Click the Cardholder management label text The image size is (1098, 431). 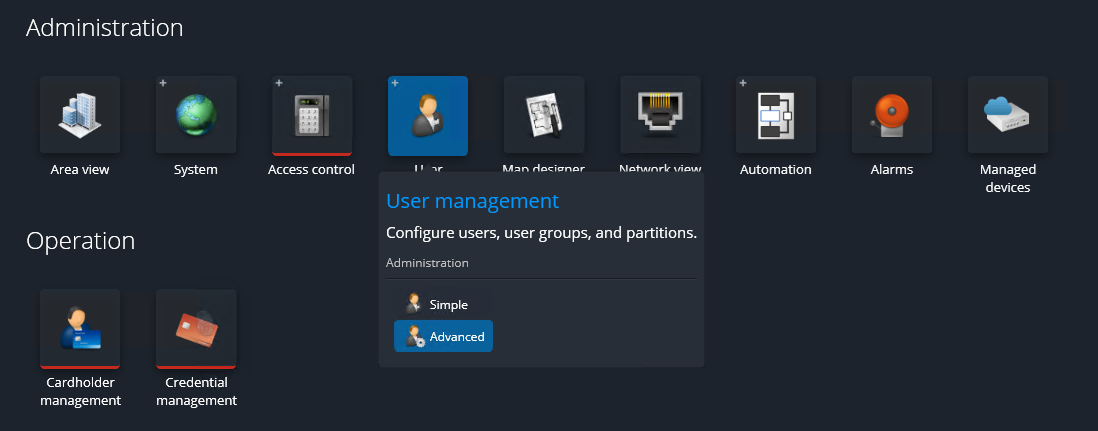(80, 391)
